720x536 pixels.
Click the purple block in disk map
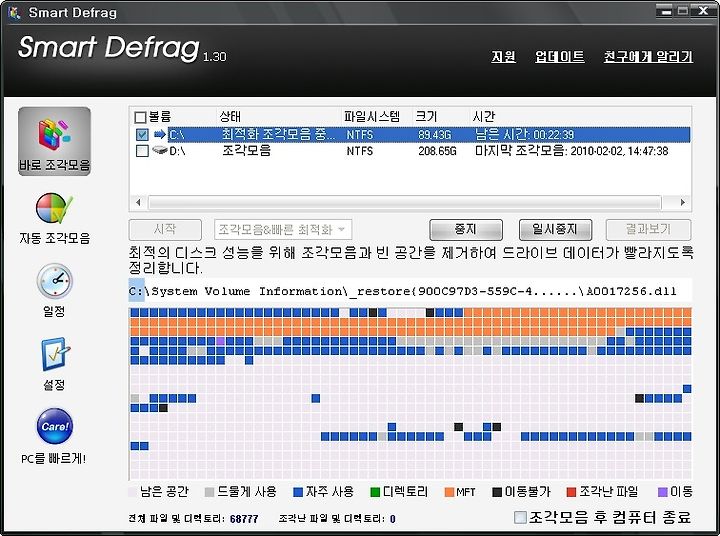click(220, 341)
